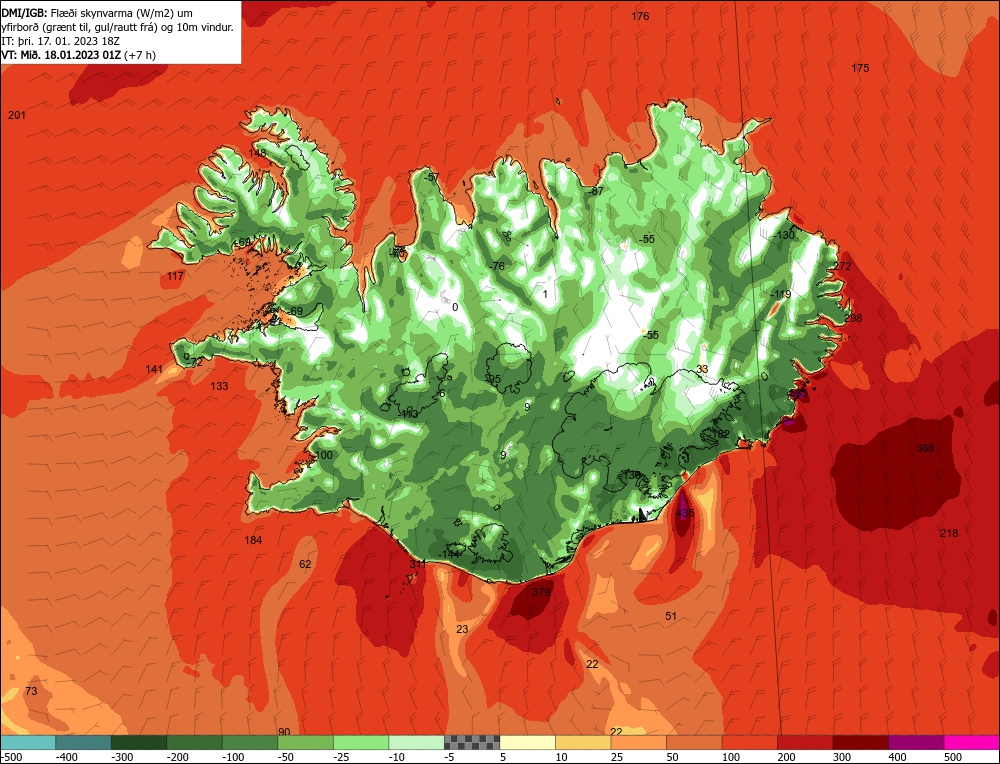Click the value 175 in the northeast sea
This screenshot has height=764, width=1000.
(x=860, y=68)
